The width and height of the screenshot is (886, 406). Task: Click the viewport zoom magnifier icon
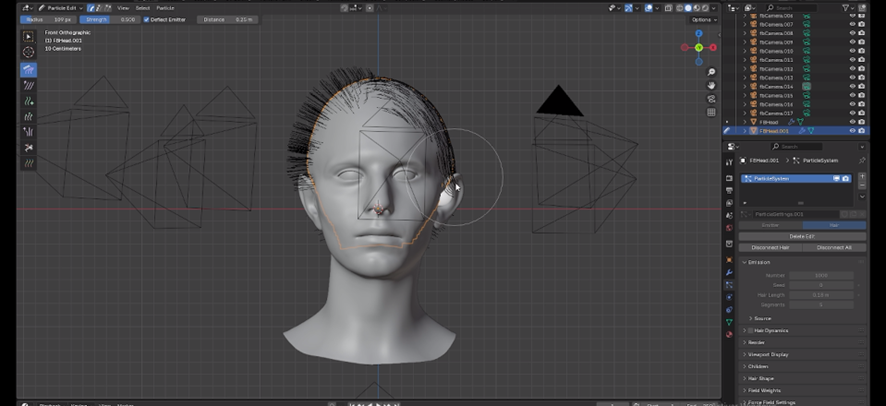click(x=711, y=73)
